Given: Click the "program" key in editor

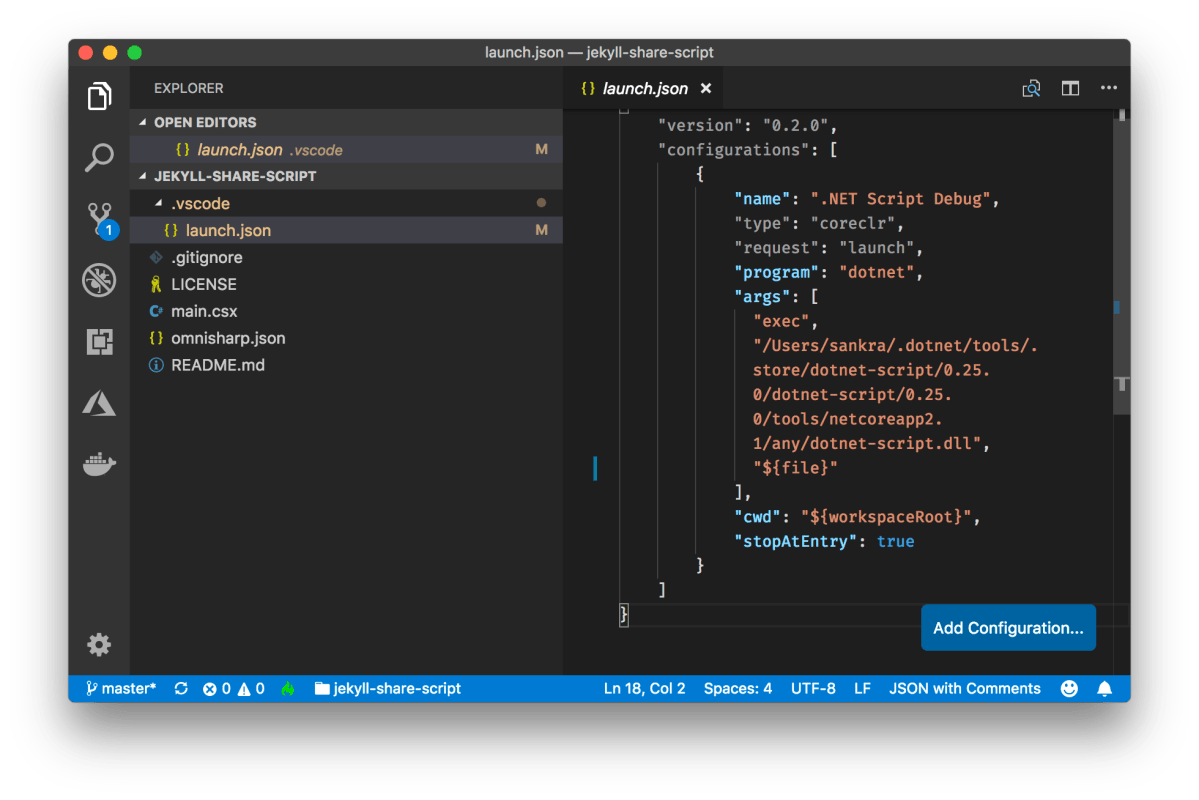Looking at the screenshot, I should pos(776,272).
